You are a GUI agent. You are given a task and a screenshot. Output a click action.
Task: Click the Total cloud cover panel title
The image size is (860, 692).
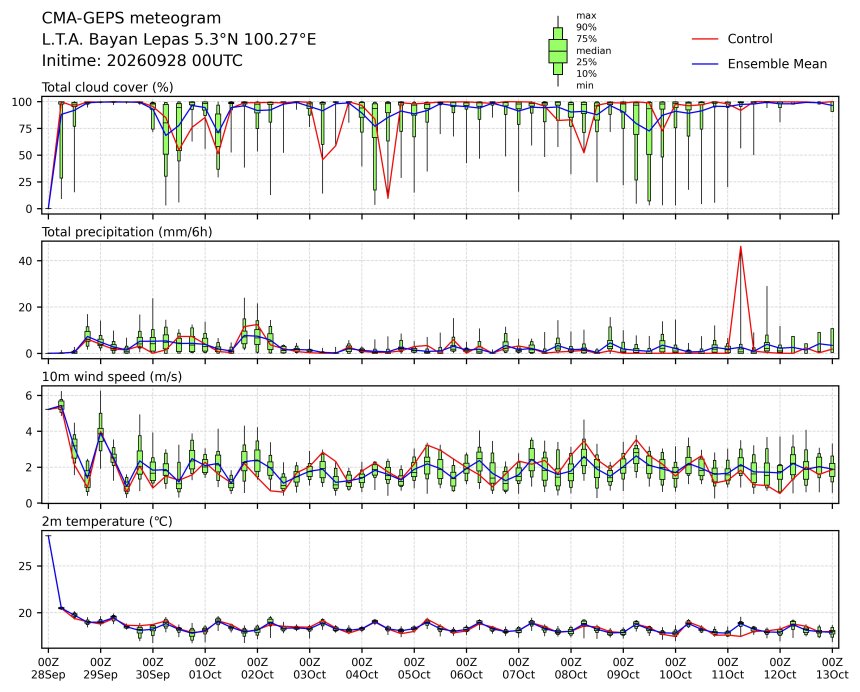coord(108,87)
